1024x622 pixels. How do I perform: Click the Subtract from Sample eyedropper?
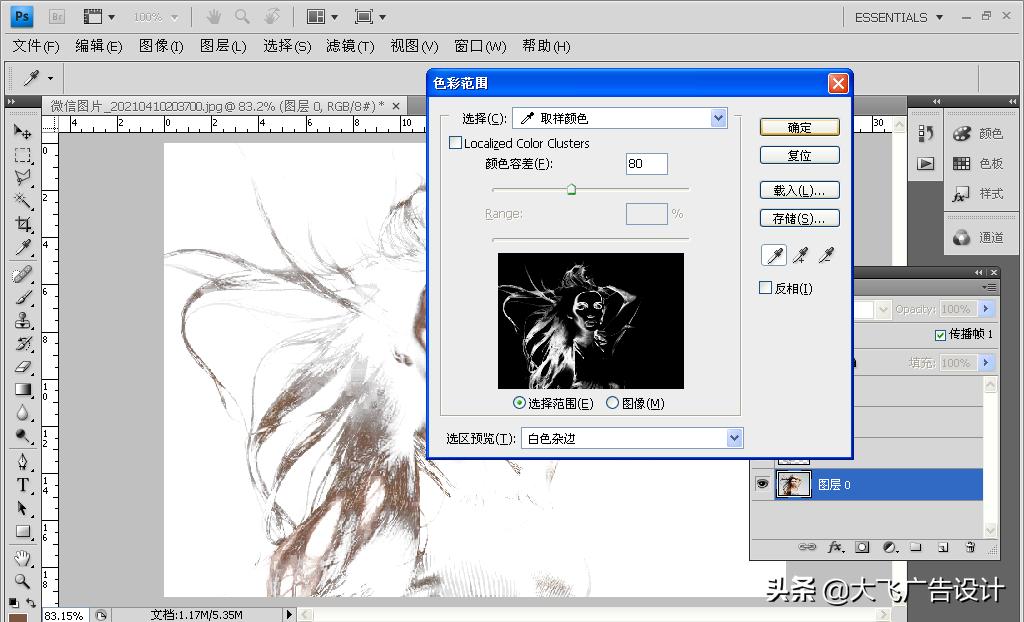(826, 257)
